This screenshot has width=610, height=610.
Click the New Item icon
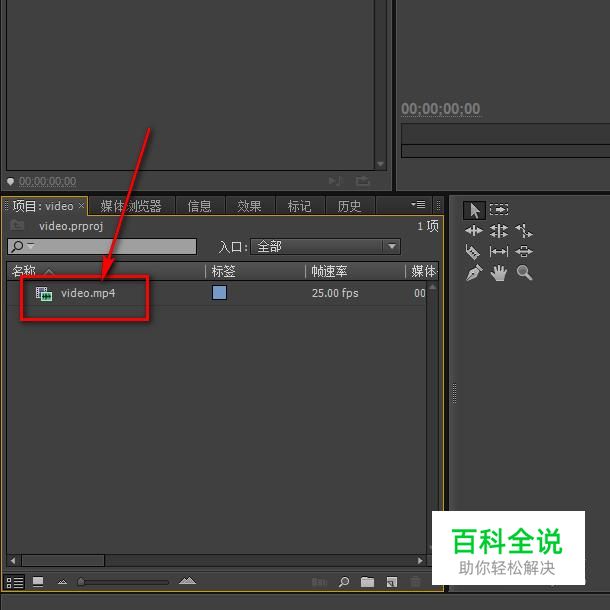392,582
